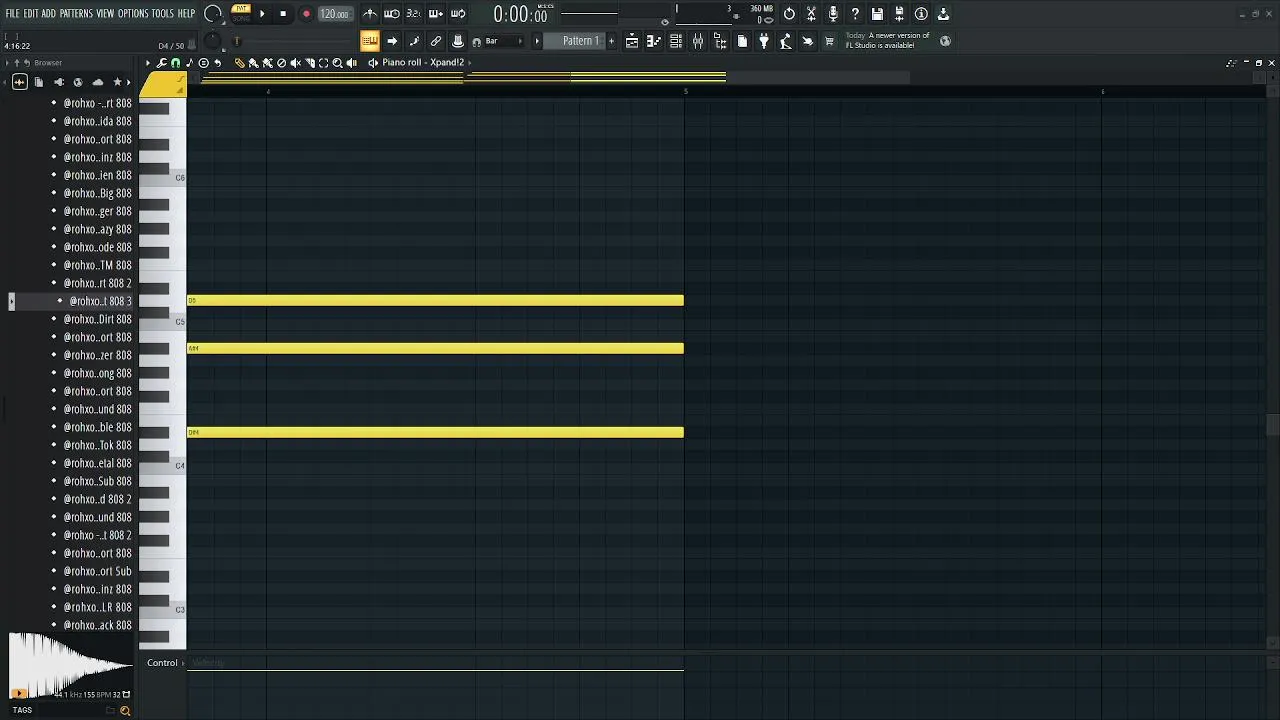Add new pattern with plus button
This screenshot has width=1280, height=720.
[x=611, y=41]
